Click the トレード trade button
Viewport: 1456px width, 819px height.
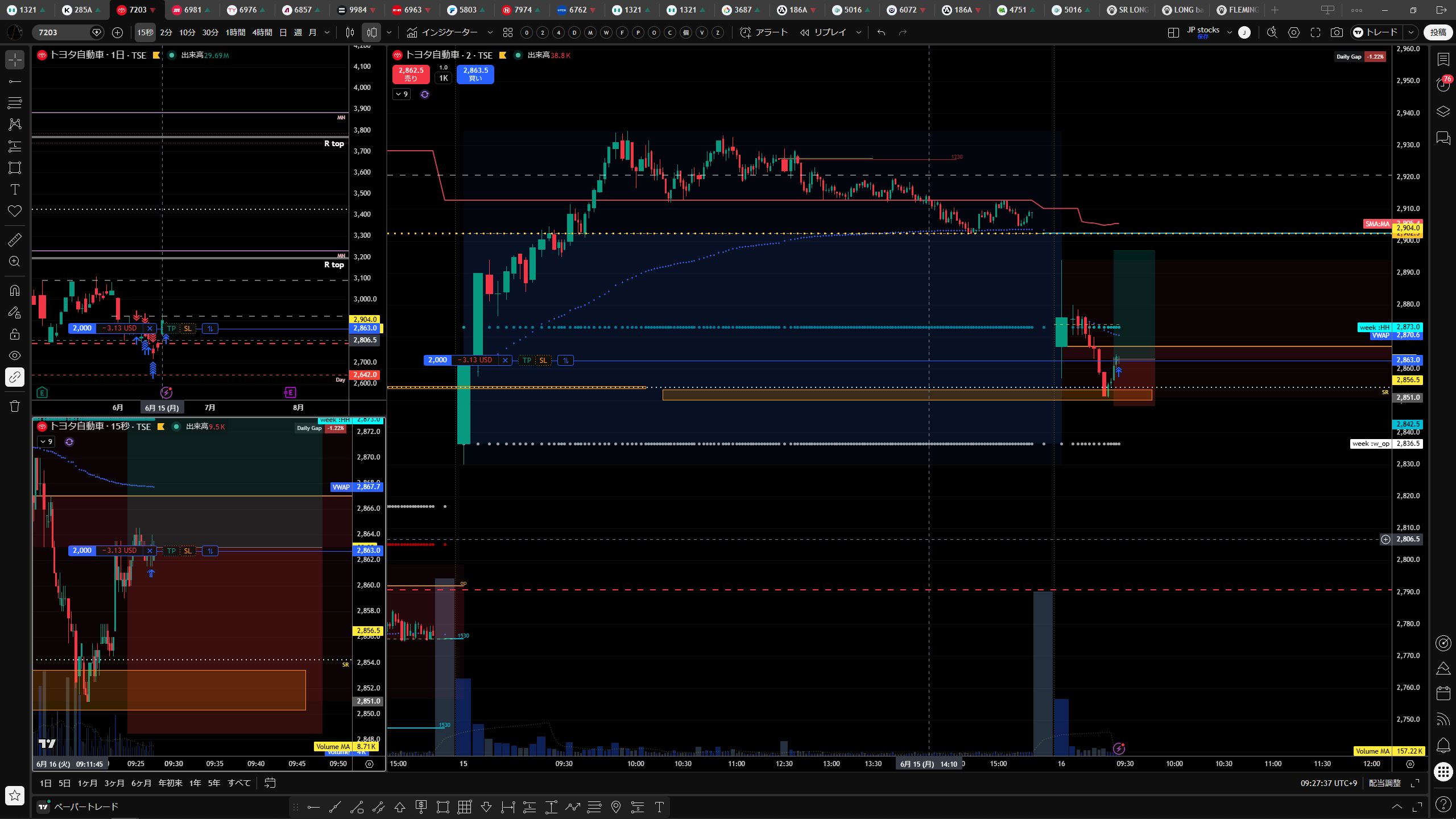click(x=1377, y=32)
